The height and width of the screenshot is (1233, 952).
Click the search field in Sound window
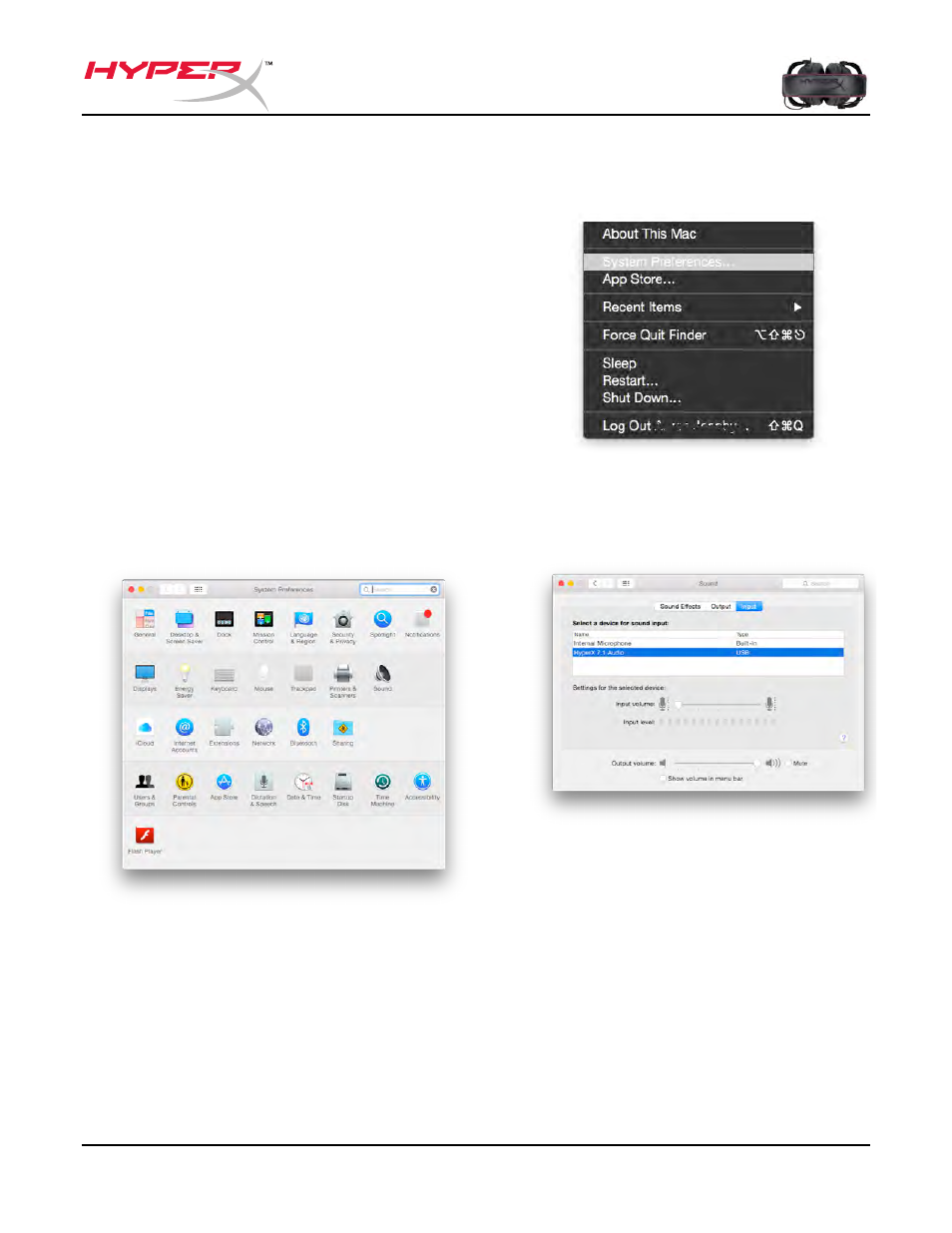[820, 583]
